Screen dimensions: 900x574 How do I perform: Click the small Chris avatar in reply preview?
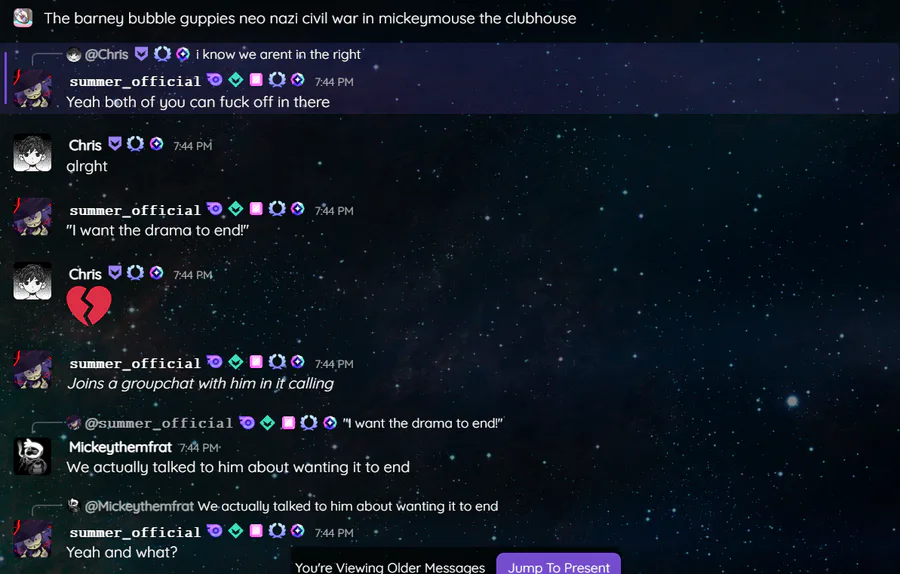coord(73,55)
